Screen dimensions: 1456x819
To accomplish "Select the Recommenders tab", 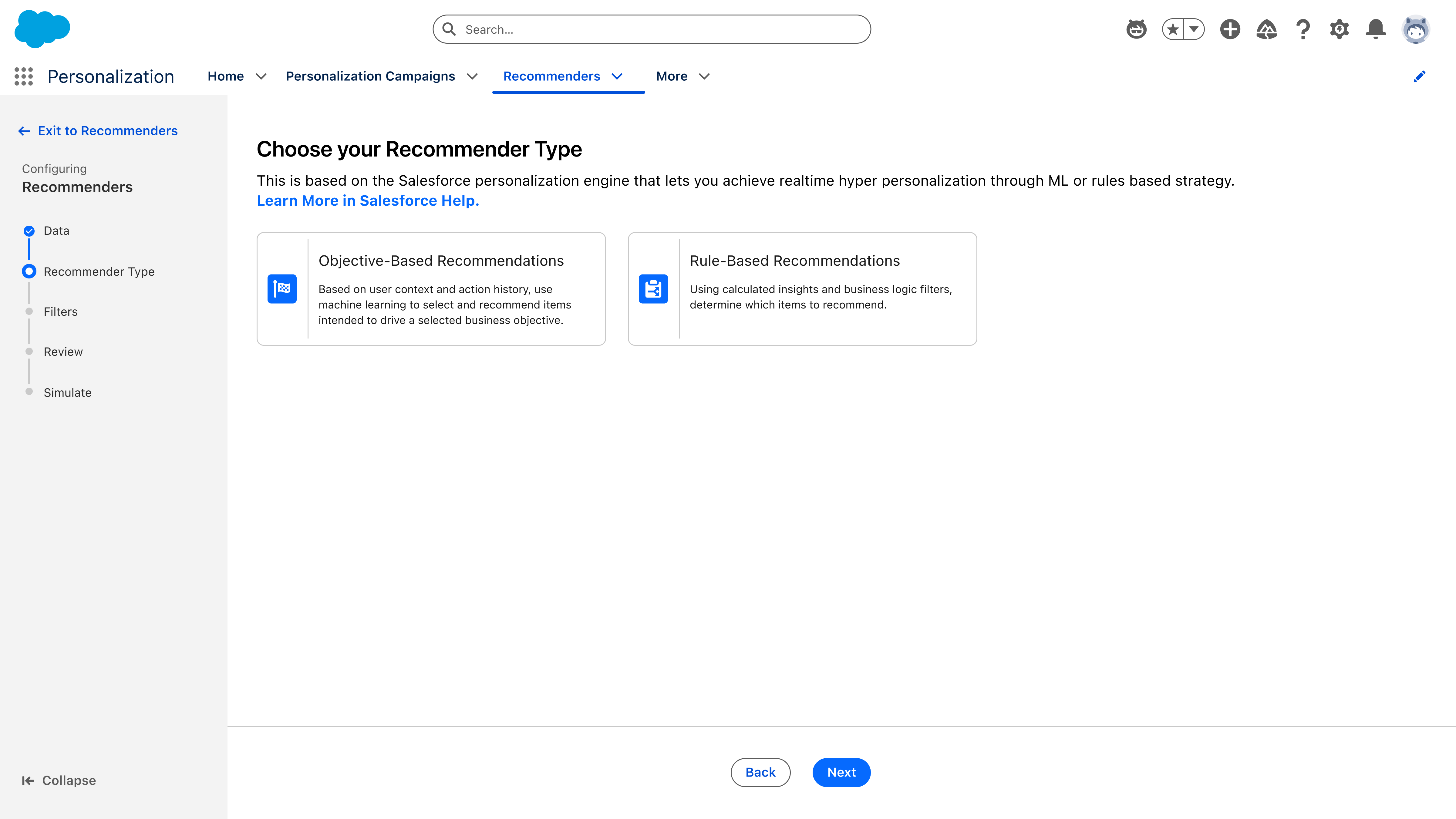I will (552, 76).
